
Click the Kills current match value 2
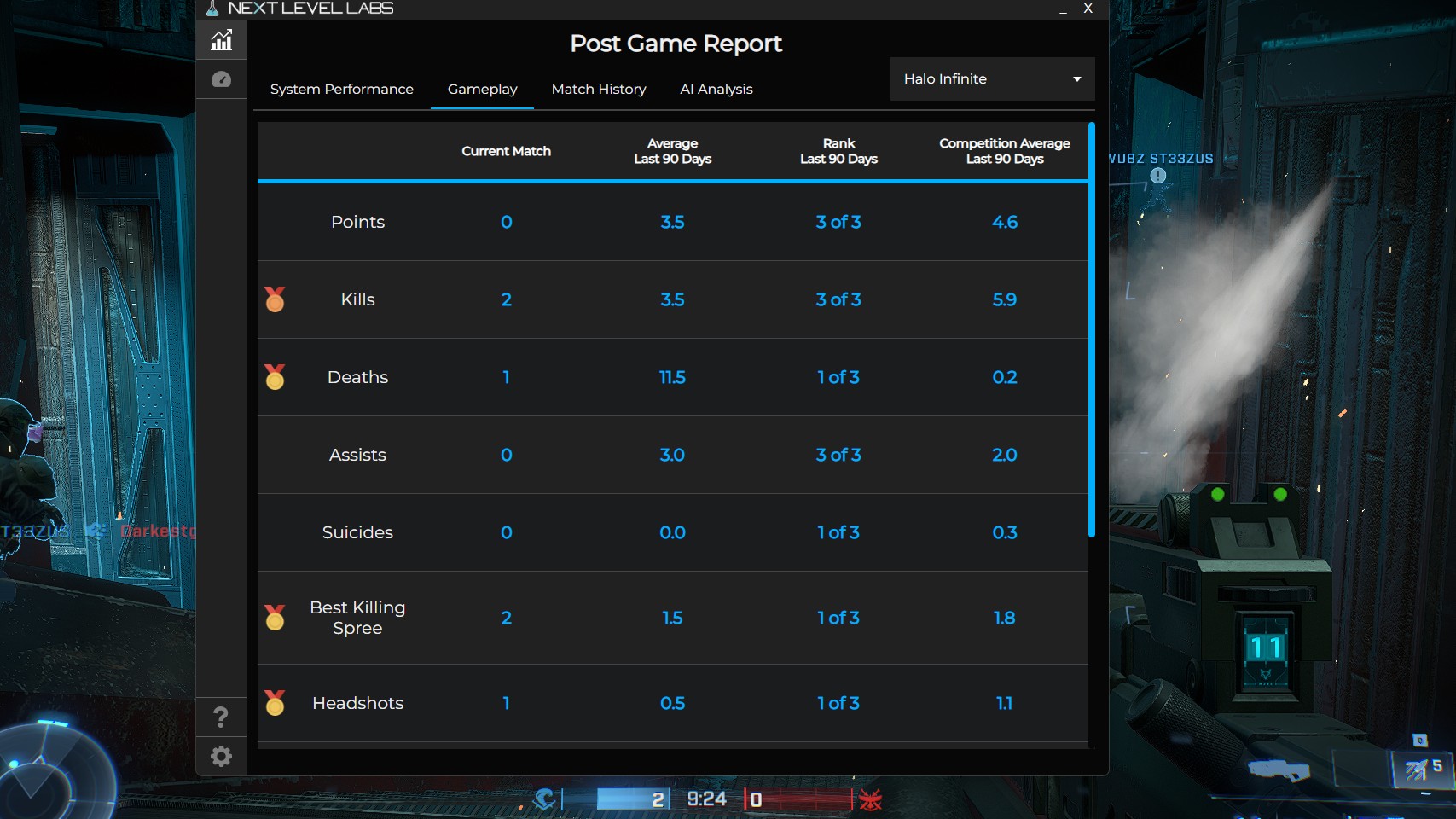click(x=506, y=299)
